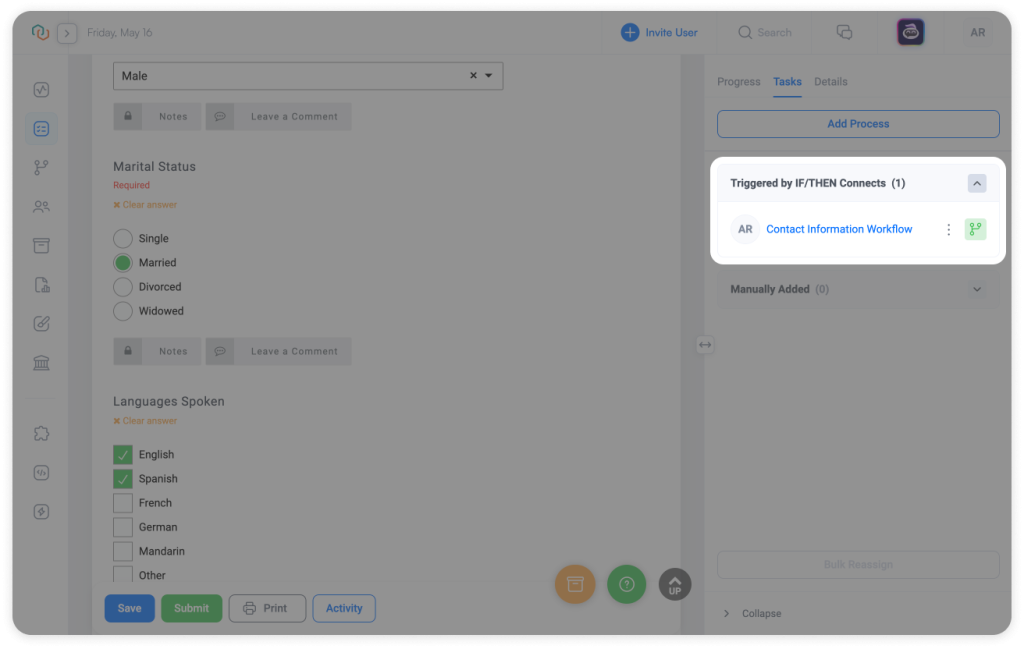The width and height of the screenshot is (1024, 649).
Task: Open the checklist tasks icon in sidebar
Action: (41, 129)
